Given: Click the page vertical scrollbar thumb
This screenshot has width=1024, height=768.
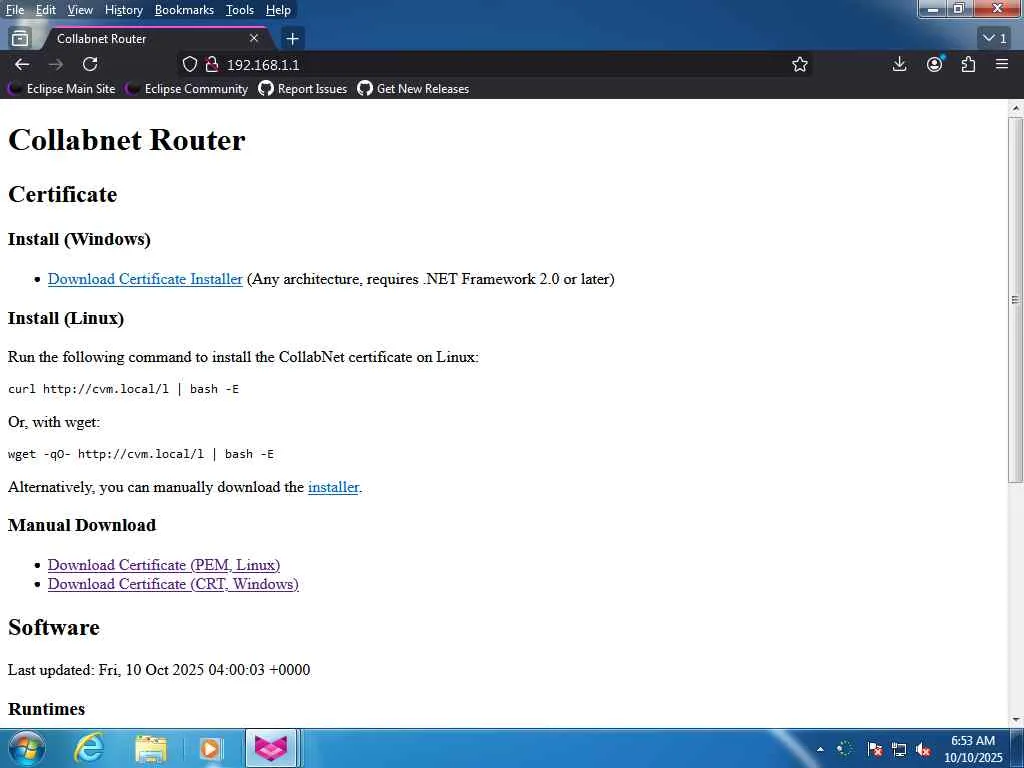Looking at the screenshot, I should tap(1015, 300).
